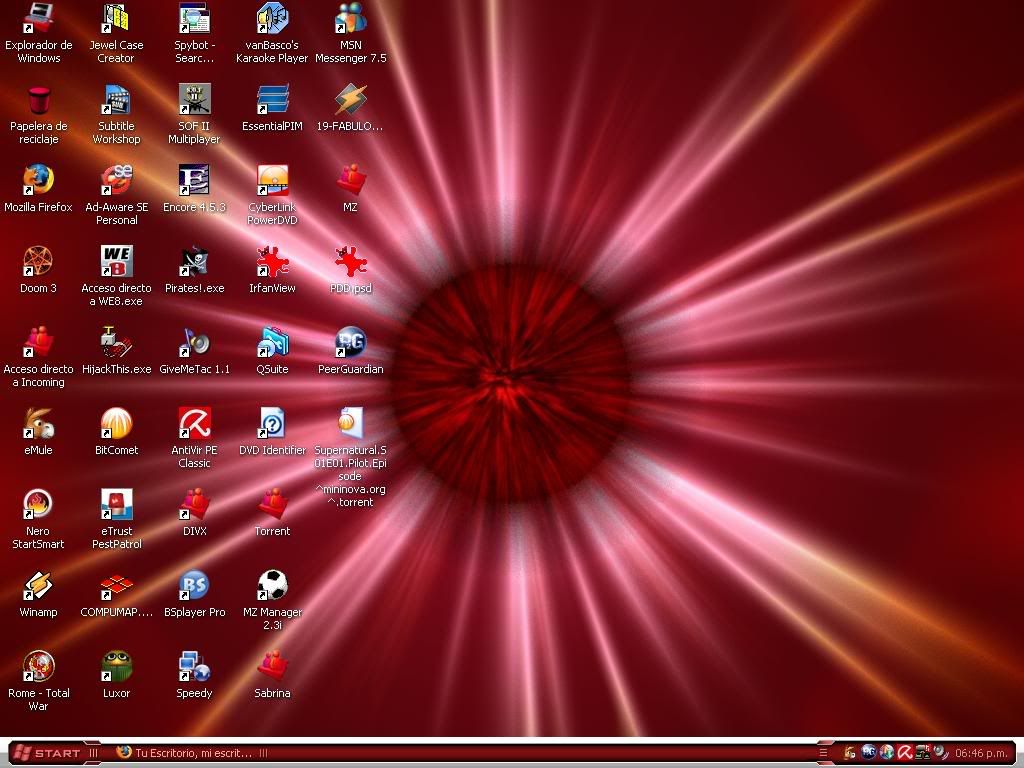
Task: Select the BSplayer Pro icon
Action: click(194, 586)
